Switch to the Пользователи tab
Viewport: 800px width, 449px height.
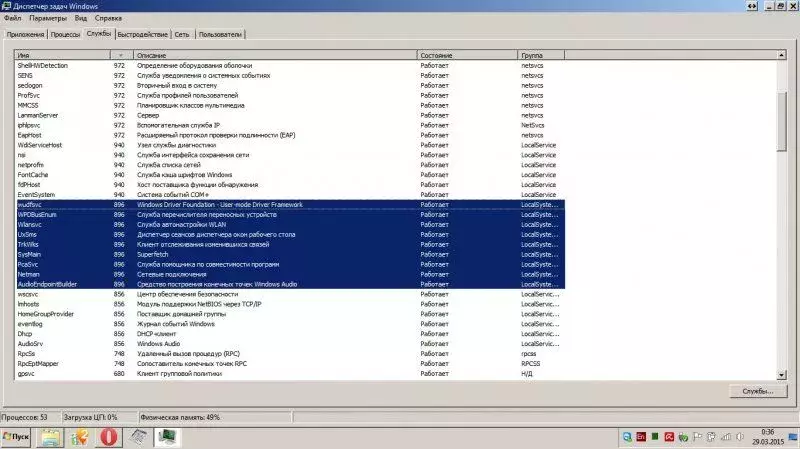220,35
